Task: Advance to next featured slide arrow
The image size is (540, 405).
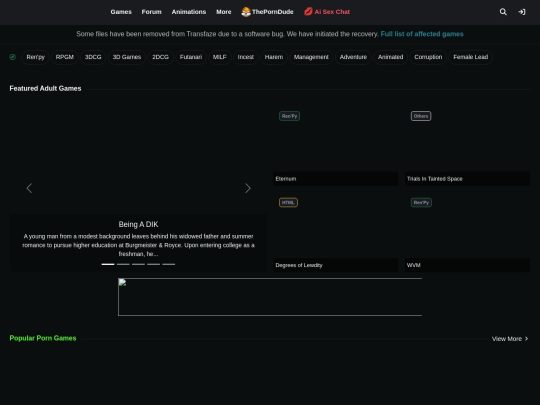Action: click(x=248, y=188)
